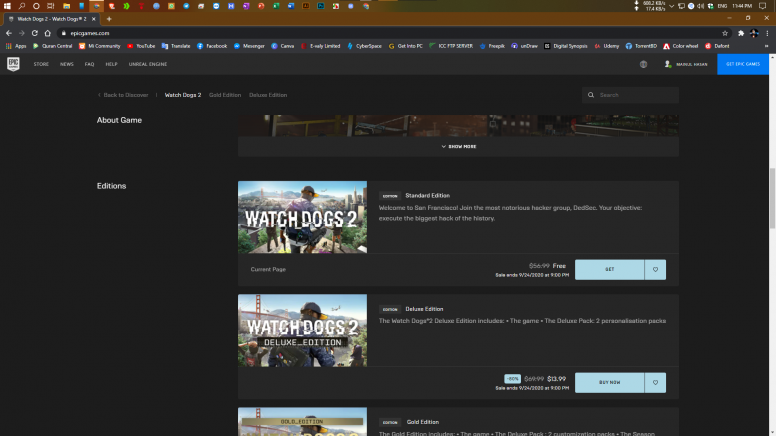Go to the browser home page
Image resolution: width=776 pixels, height=436 pixels.
48,33
